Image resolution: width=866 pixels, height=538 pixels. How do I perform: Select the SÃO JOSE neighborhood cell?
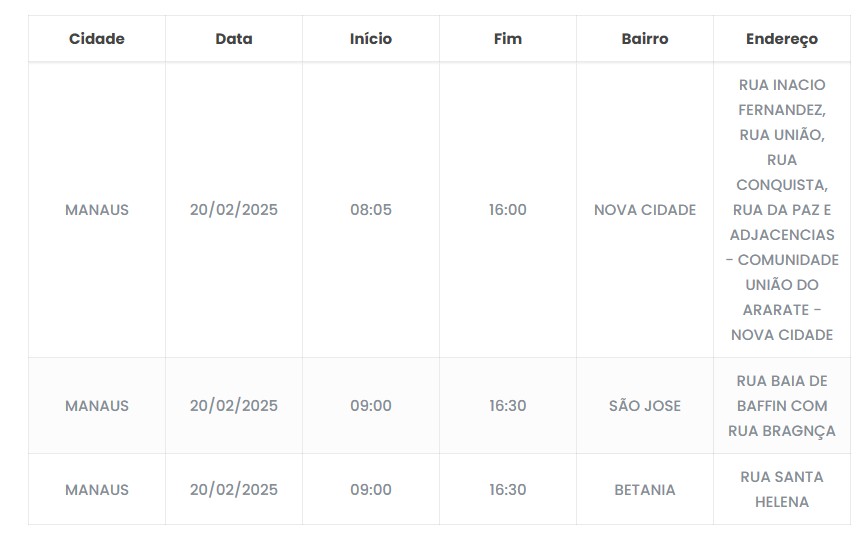point(645,406)
